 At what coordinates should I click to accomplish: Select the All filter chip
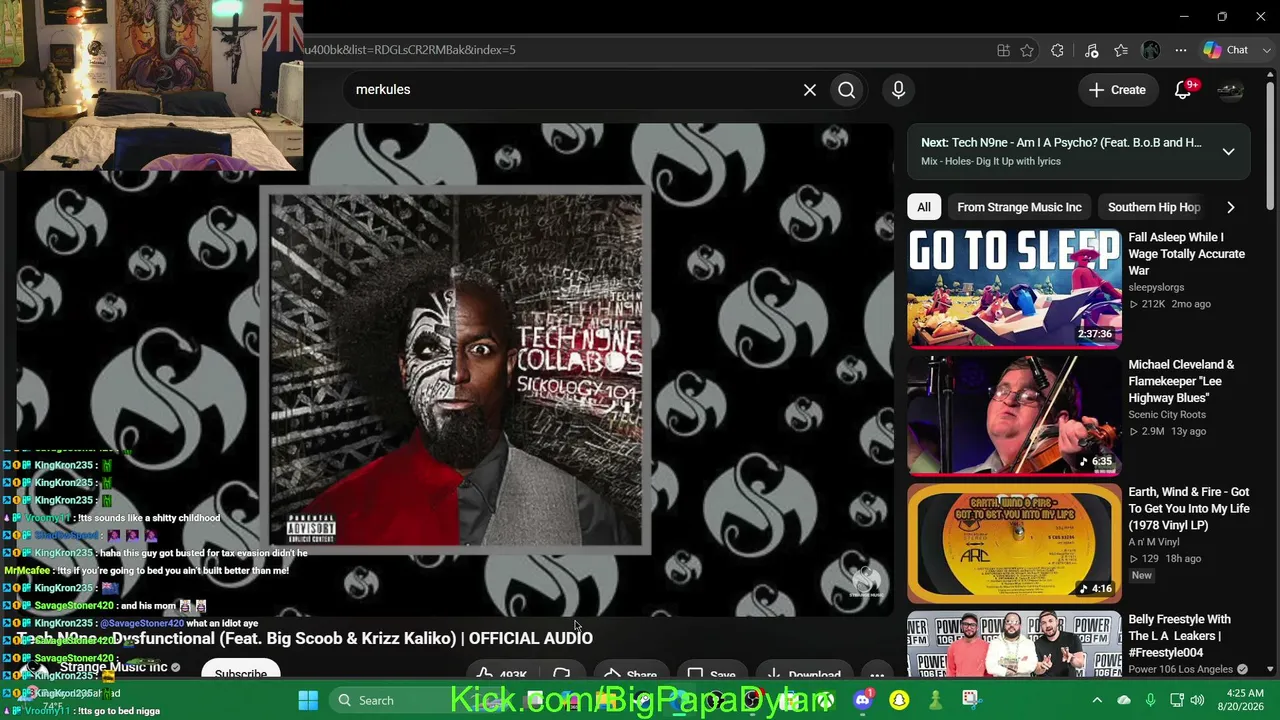pos(924,207)
